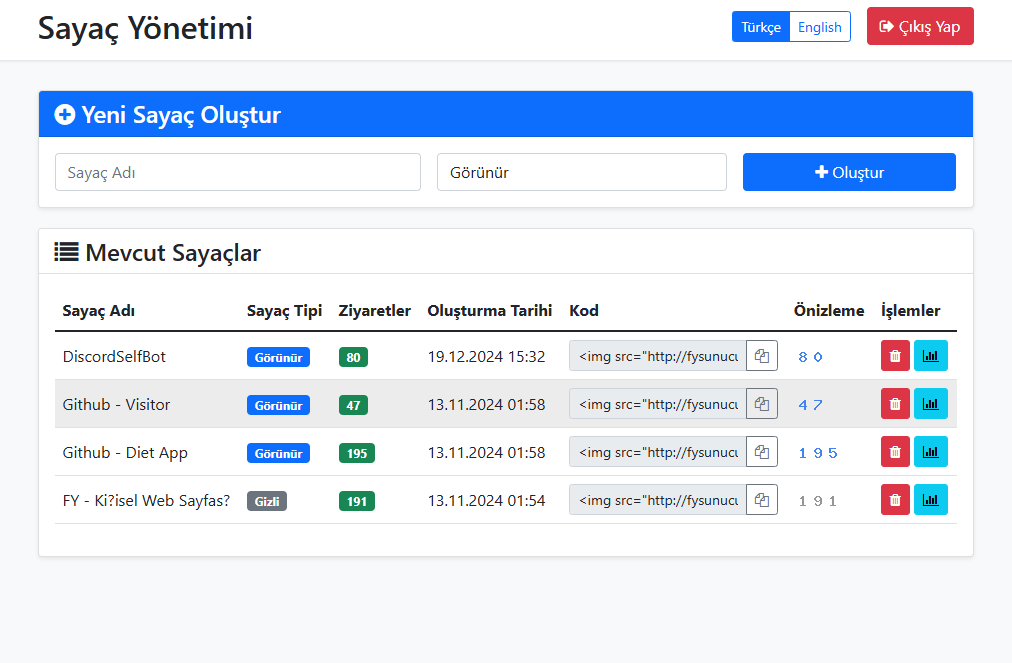
Task: Click the 191 counter preview image
Action: pyautogui.click(x=818, y=501)
